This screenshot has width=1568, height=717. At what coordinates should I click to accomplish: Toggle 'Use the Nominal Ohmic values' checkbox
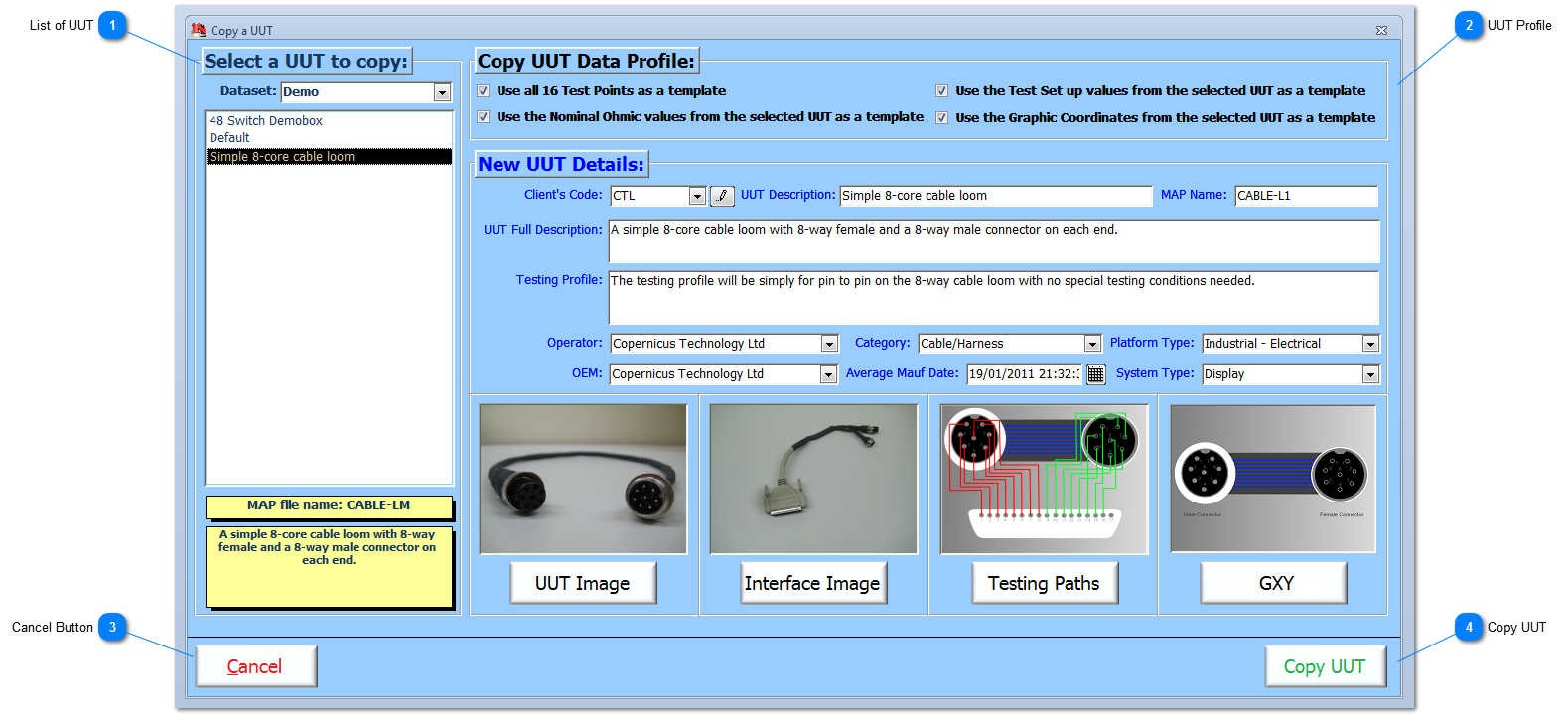(484, 117)
